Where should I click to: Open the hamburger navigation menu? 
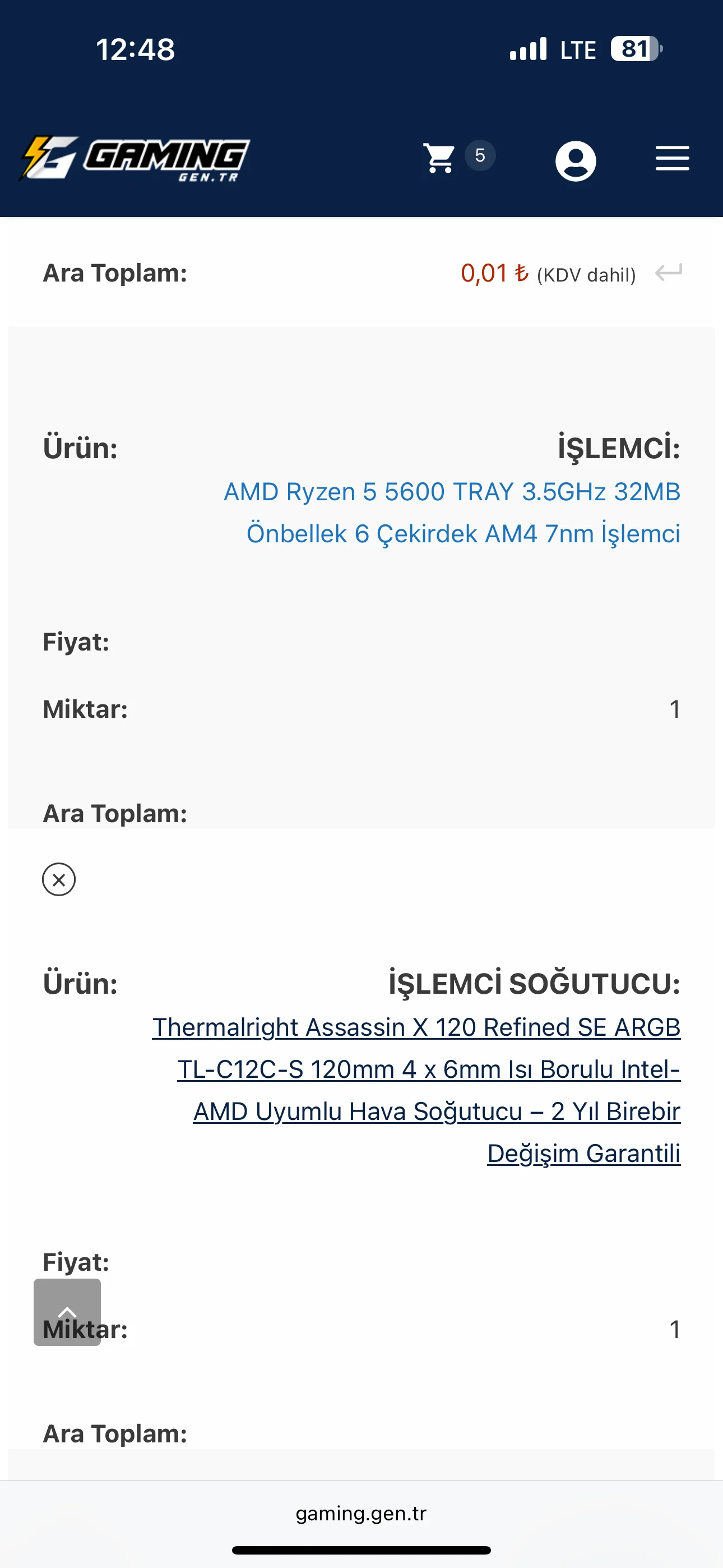tap(672, 158)
